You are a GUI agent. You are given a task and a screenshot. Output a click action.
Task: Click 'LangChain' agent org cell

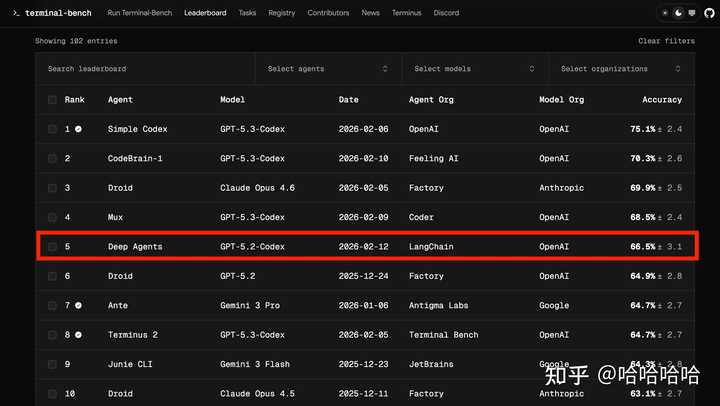pos(431,247)
